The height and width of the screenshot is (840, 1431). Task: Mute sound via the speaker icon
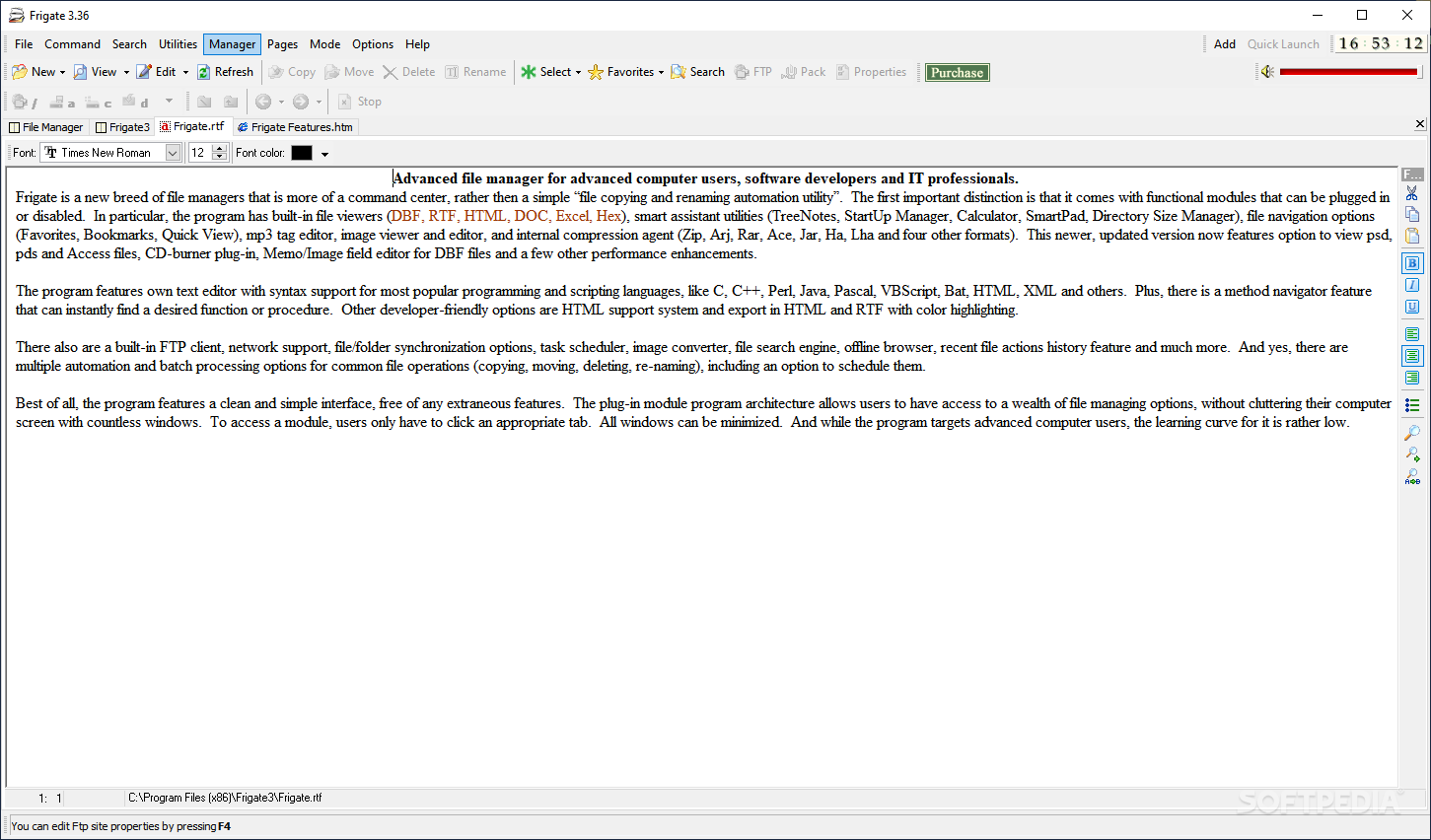click(x=1267, y=72)
